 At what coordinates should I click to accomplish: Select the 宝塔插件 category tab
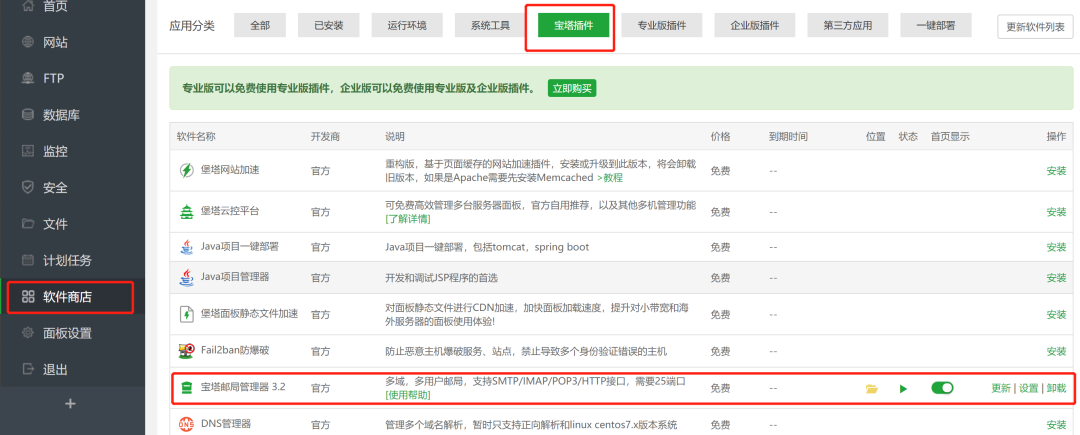(x=574, y=25)
